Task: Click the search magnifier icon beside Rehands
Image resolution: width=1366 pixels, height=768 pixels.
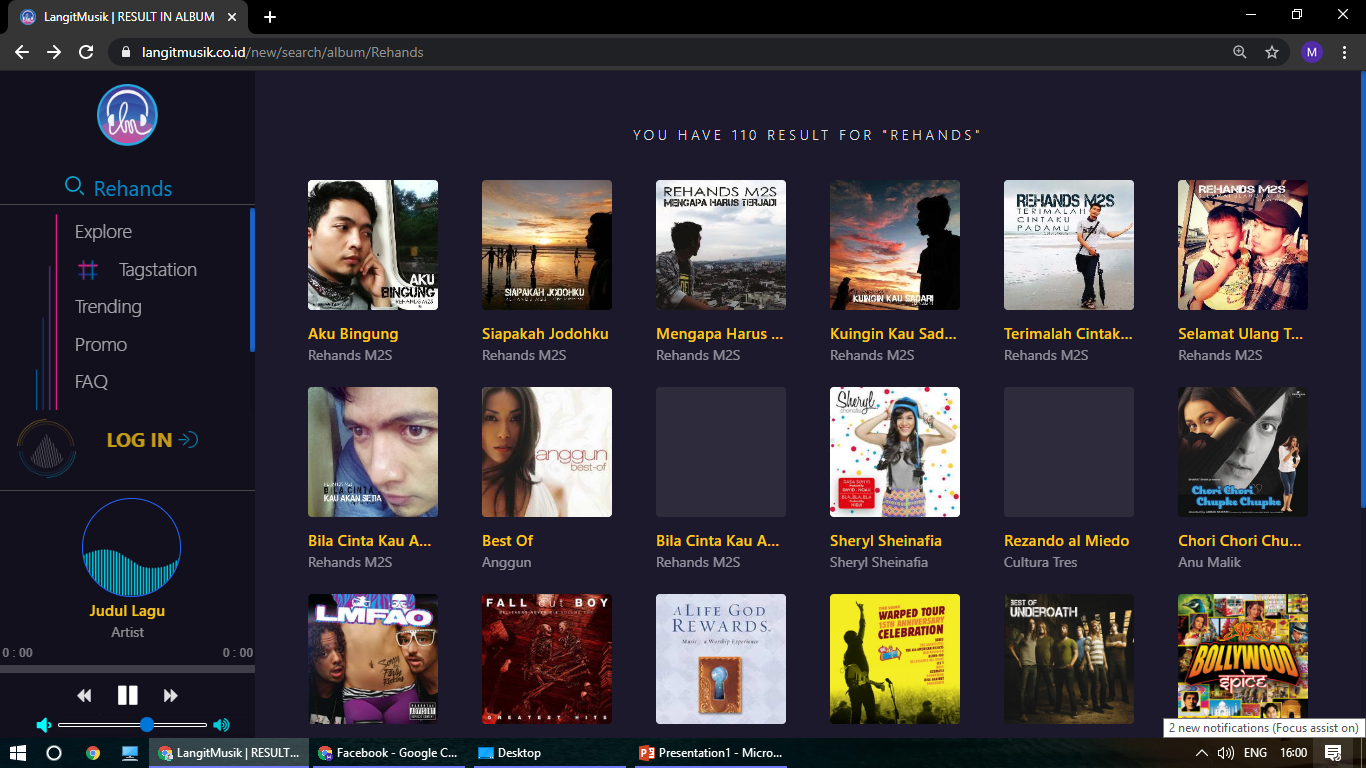Action: click(x=74, y=186)
